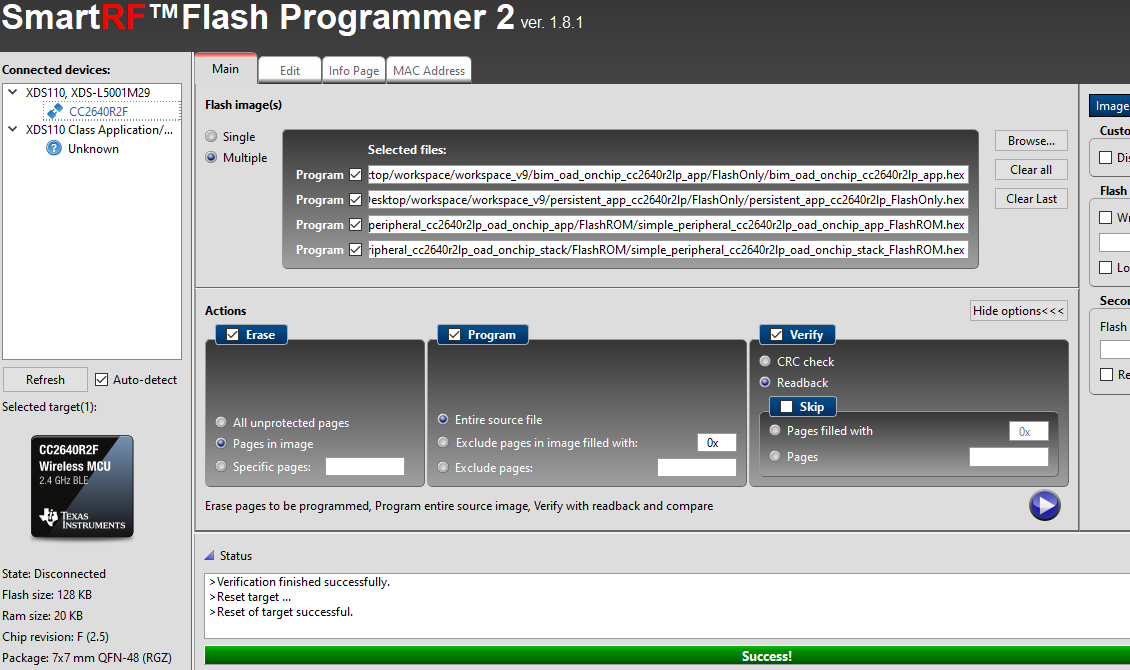Collapse the XDS110 Class Application tree node

coord(12,130)
